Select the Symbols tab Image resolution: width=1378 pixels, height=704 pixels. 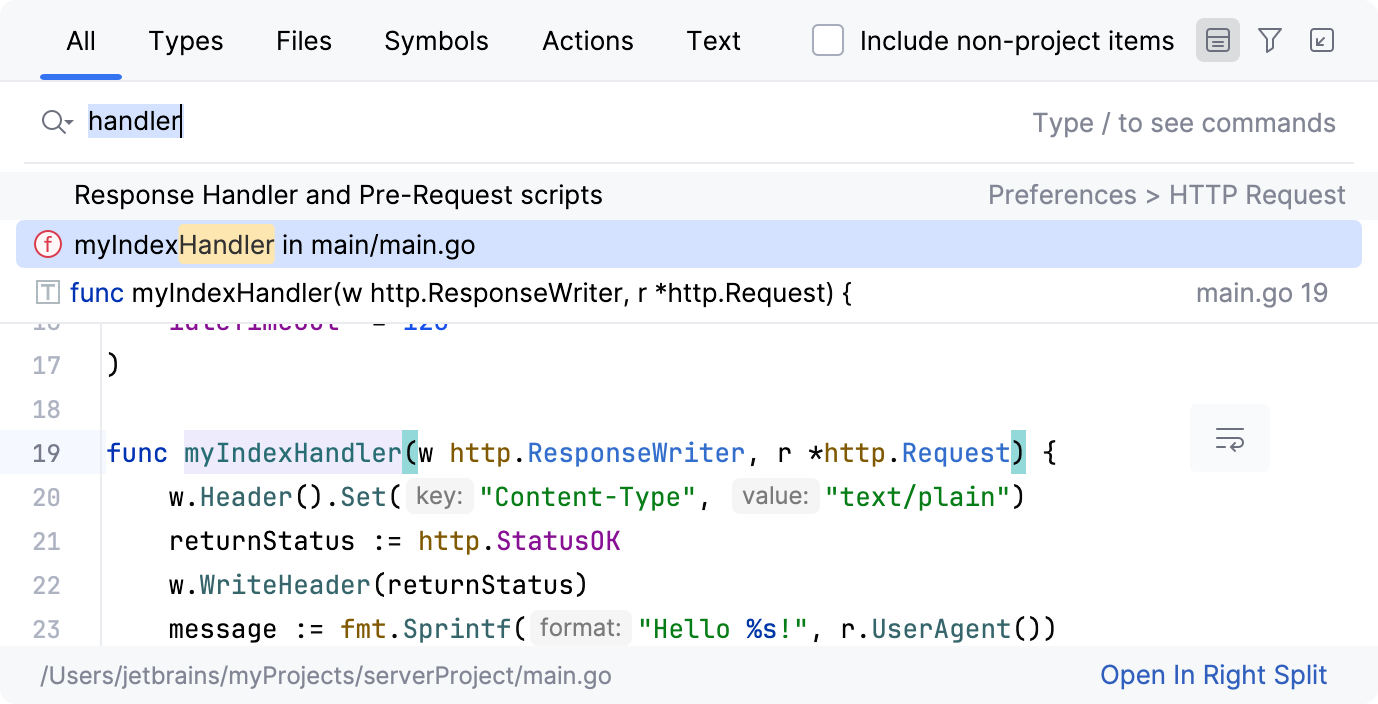point(436,41)
